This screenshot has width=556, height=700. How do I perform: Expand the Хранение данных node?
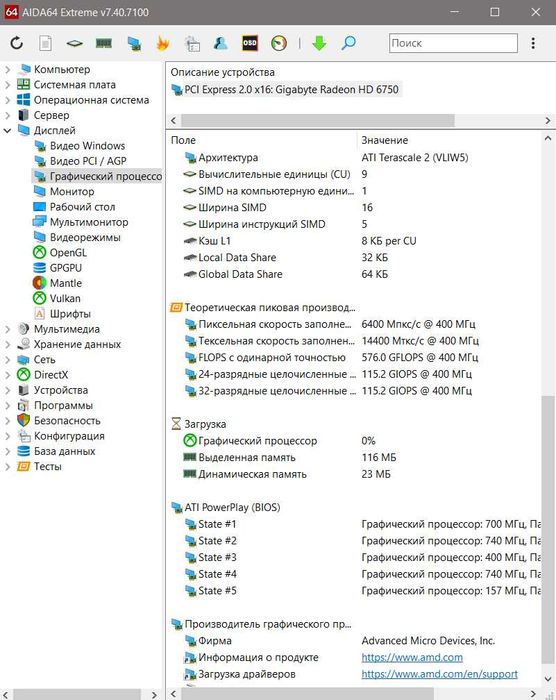coord(7,344)
